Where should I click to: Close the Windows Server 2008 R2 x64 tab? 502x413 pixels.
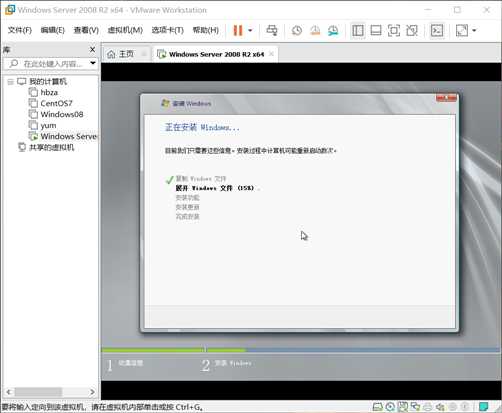[272, 54]
